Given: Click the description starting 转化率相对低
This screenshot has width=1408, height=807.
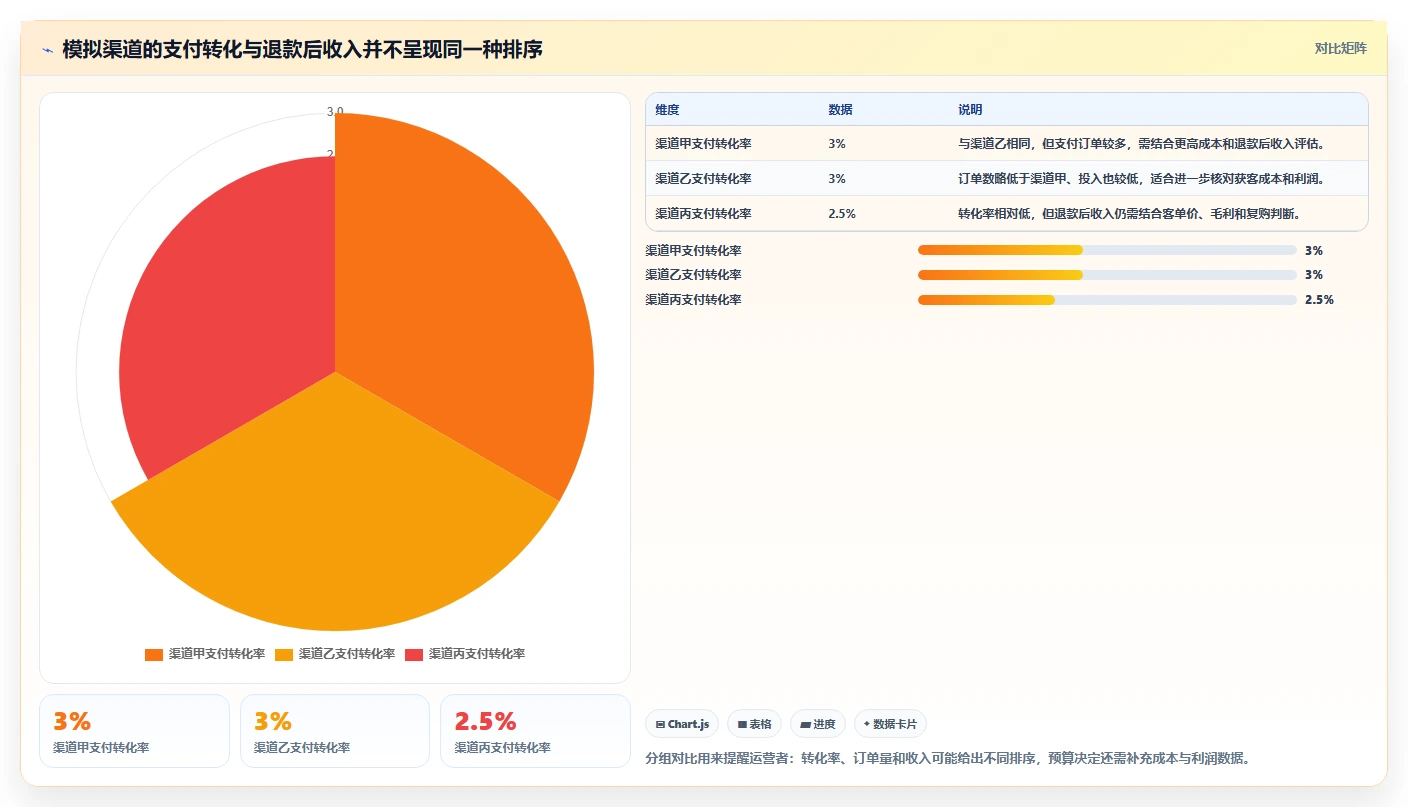Looking at the screenshot, I should pos(1129,214).
